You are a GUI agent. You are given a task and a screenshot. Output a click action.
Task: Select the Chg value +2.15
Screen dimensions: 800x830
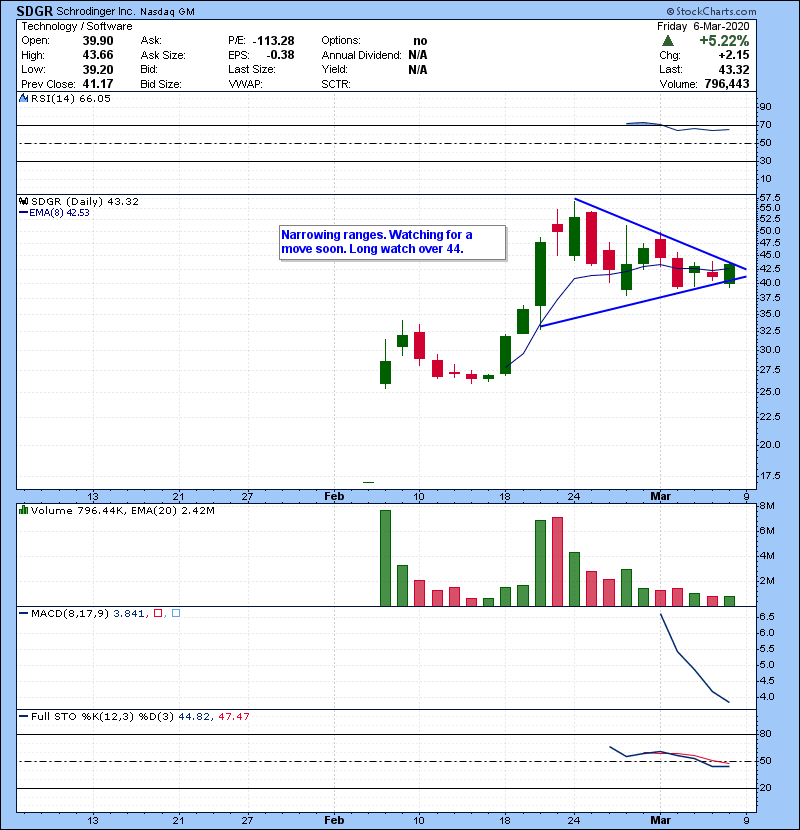(734, 55)
